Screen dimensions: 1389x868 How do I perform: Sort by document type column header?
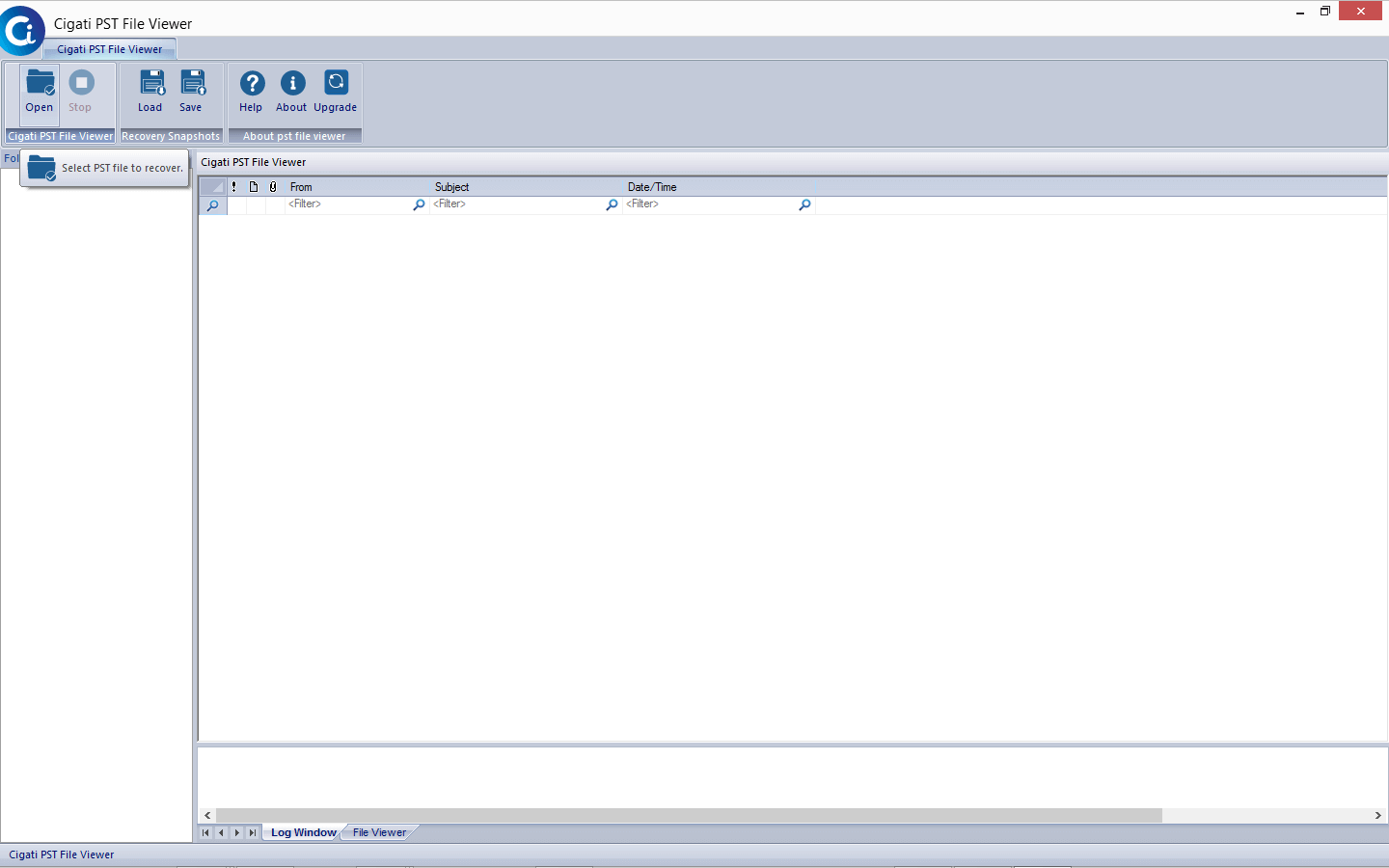(x=254, y=187)
